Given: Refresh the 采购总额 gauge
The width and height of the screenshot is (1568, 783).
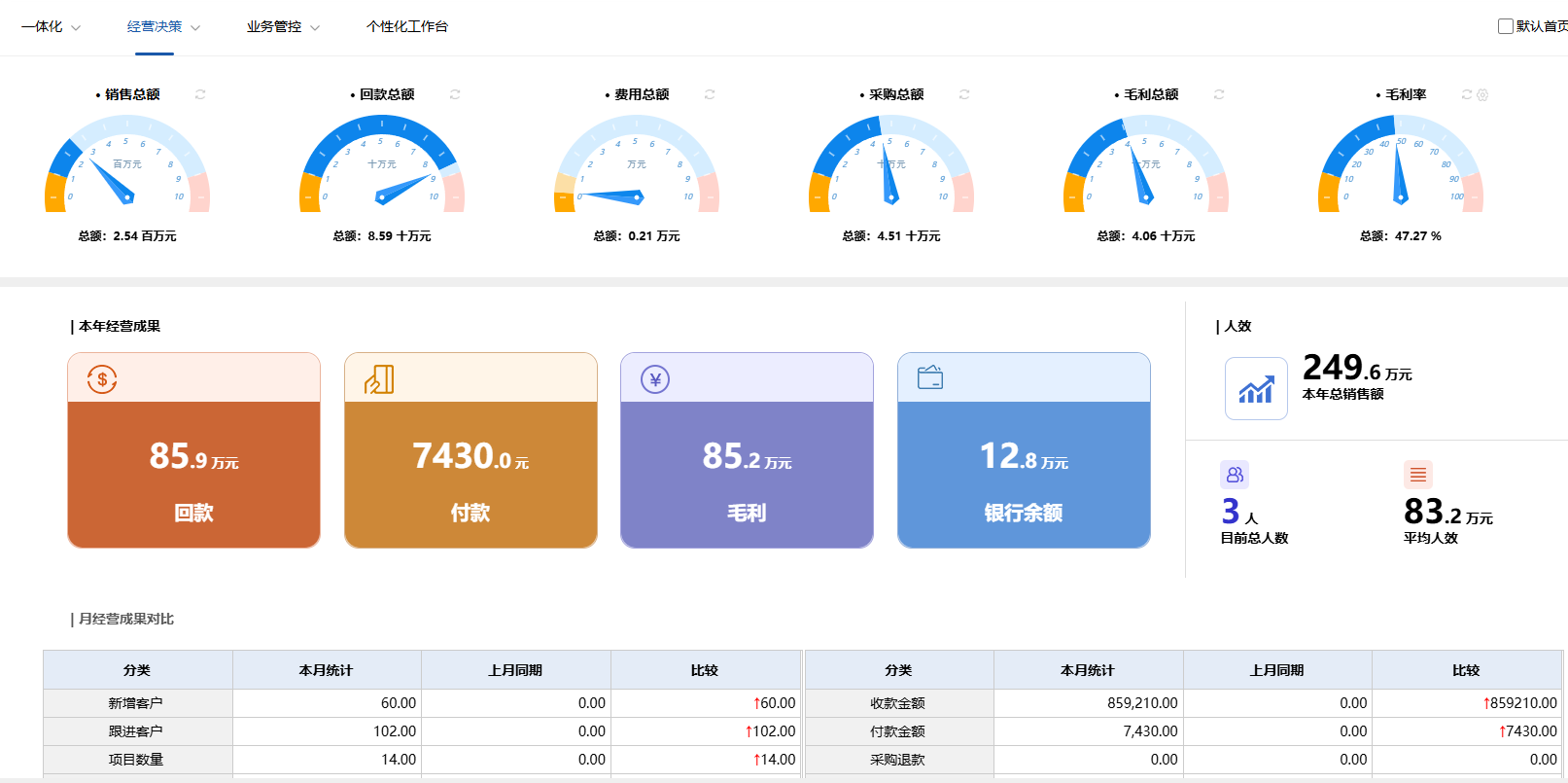Looking at the screenshot, I should [x=964, y=94].
